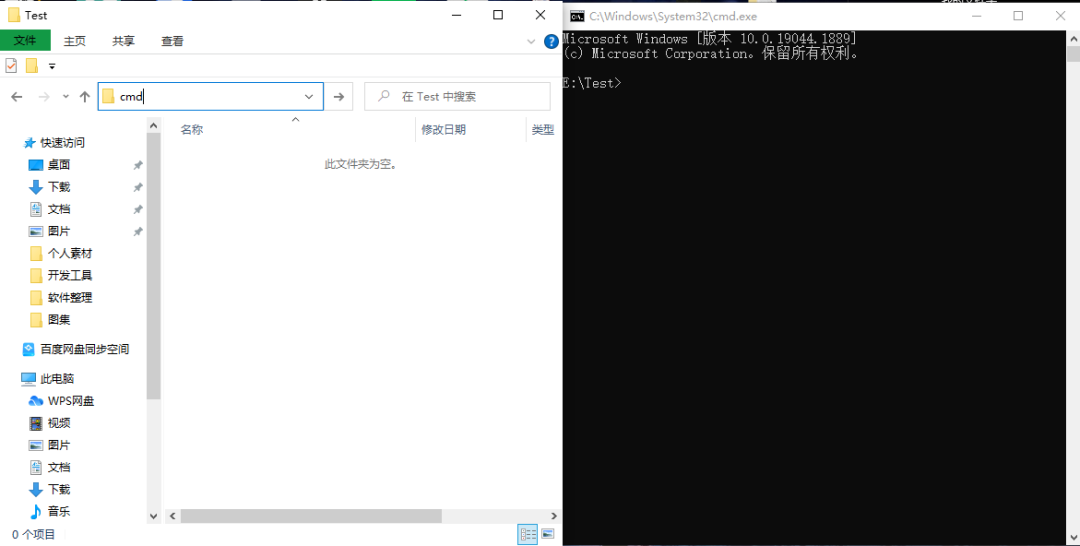Select the 开发工具 folder in quick access
This screenshot has height=546, width=1080.
[69, 275]
